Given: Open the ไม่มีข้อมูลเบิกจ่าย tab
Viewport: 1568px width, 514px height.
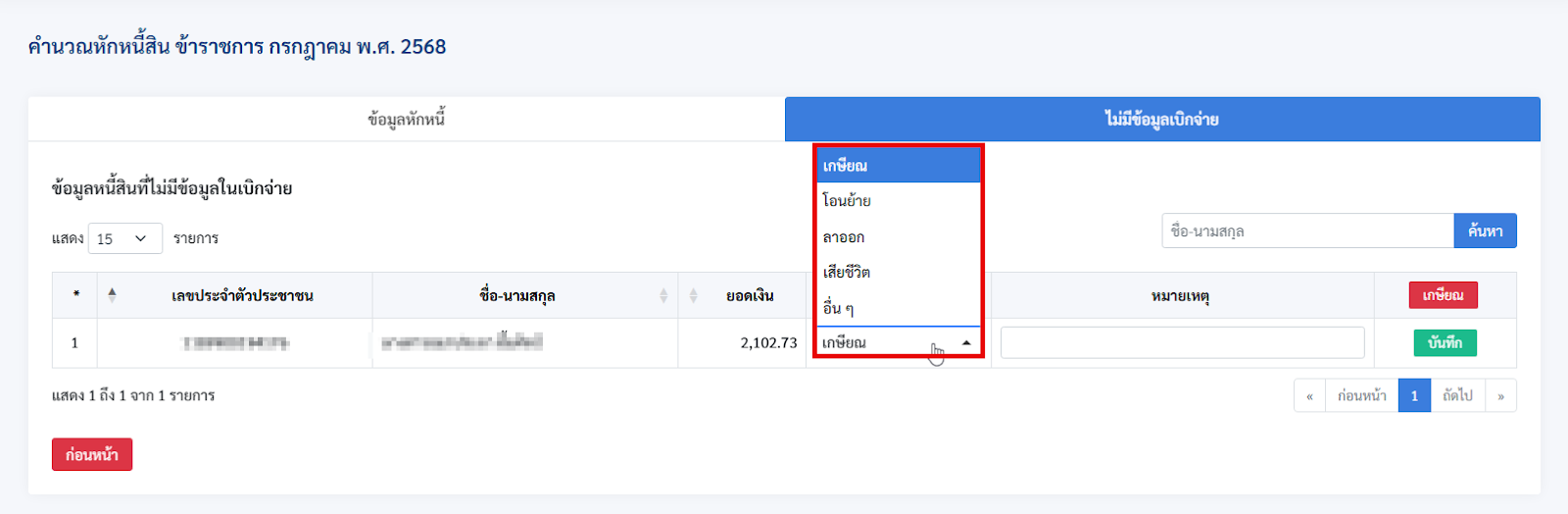Looking at the screenshot, I should click(1162, 120).
